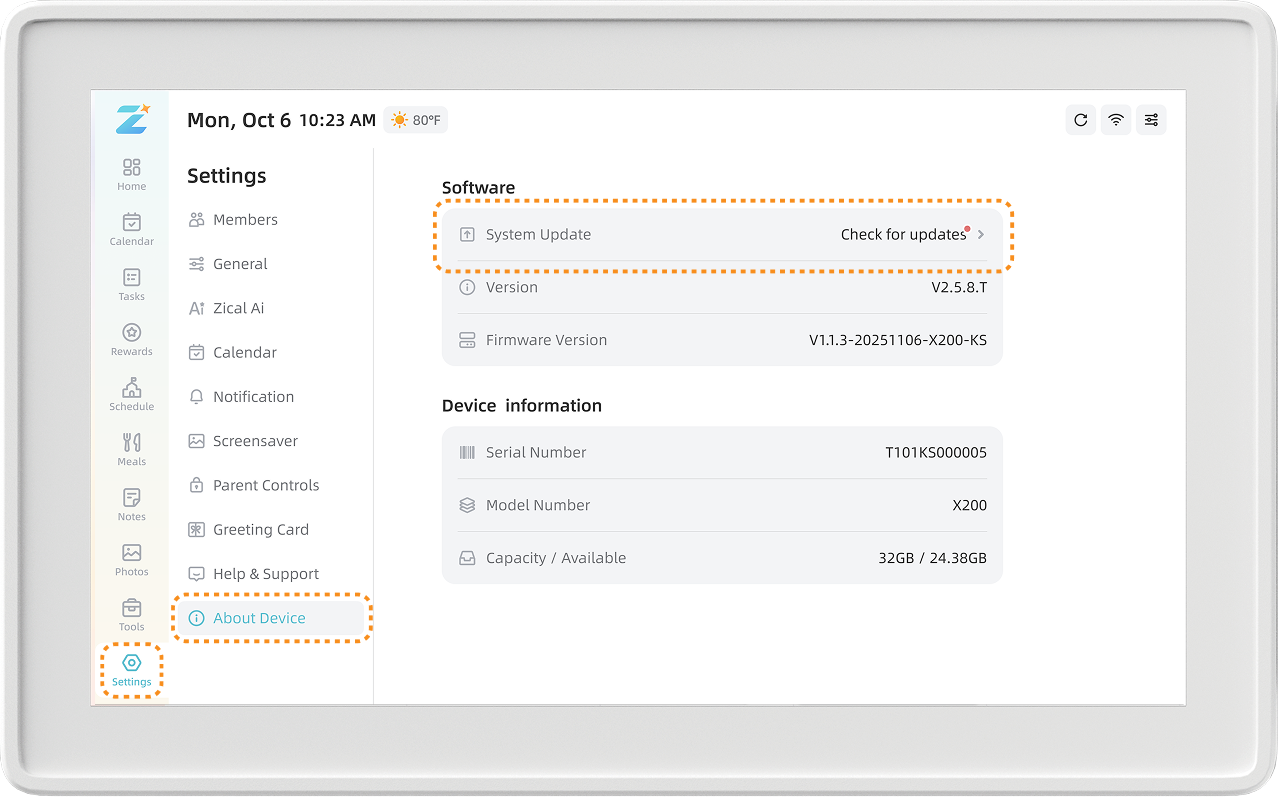Screen dimensions: 1281x799
Task: Open the Photos section
Action: 131,559
